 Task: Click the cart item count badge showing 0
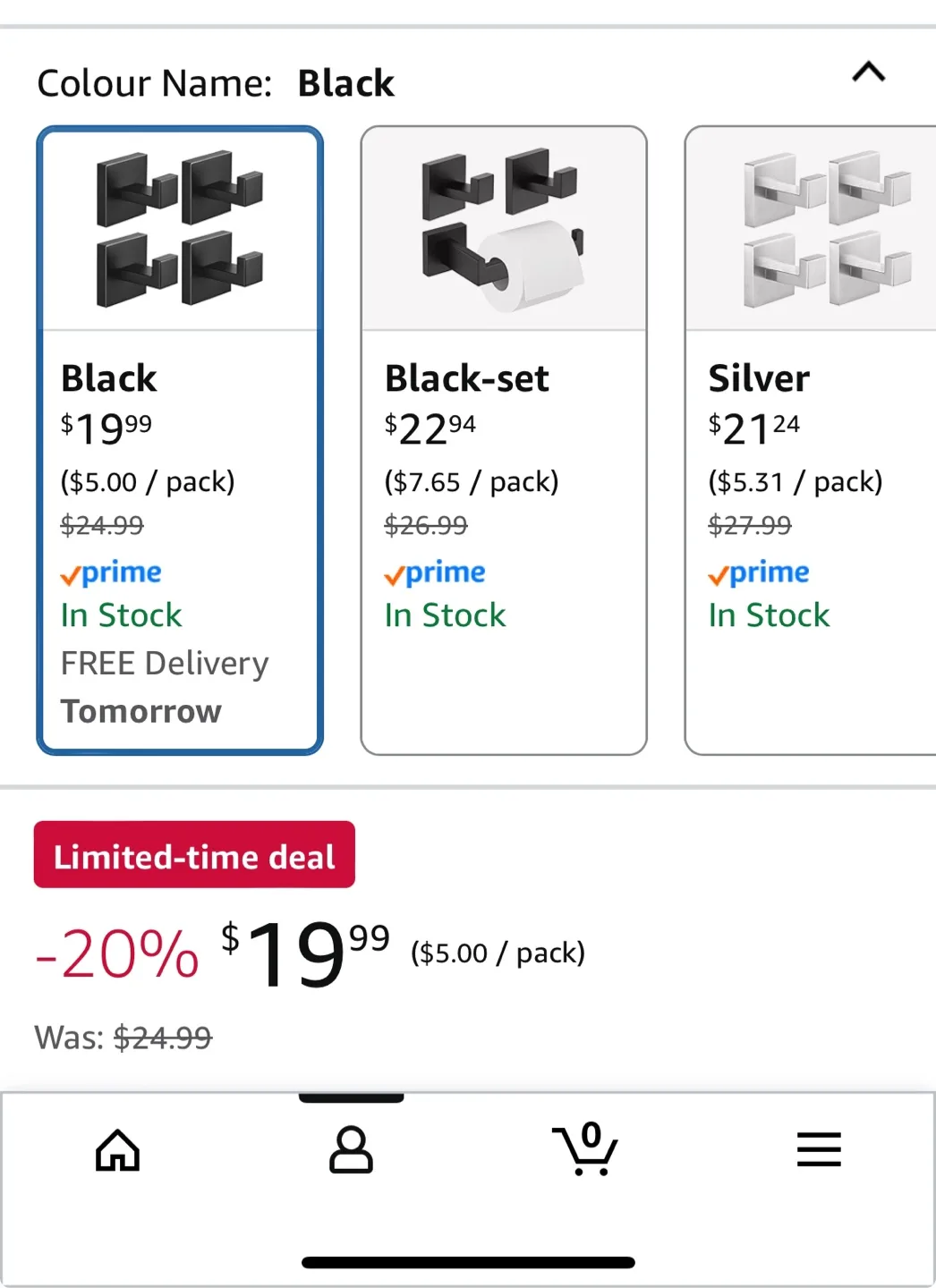click(591, 1134)
